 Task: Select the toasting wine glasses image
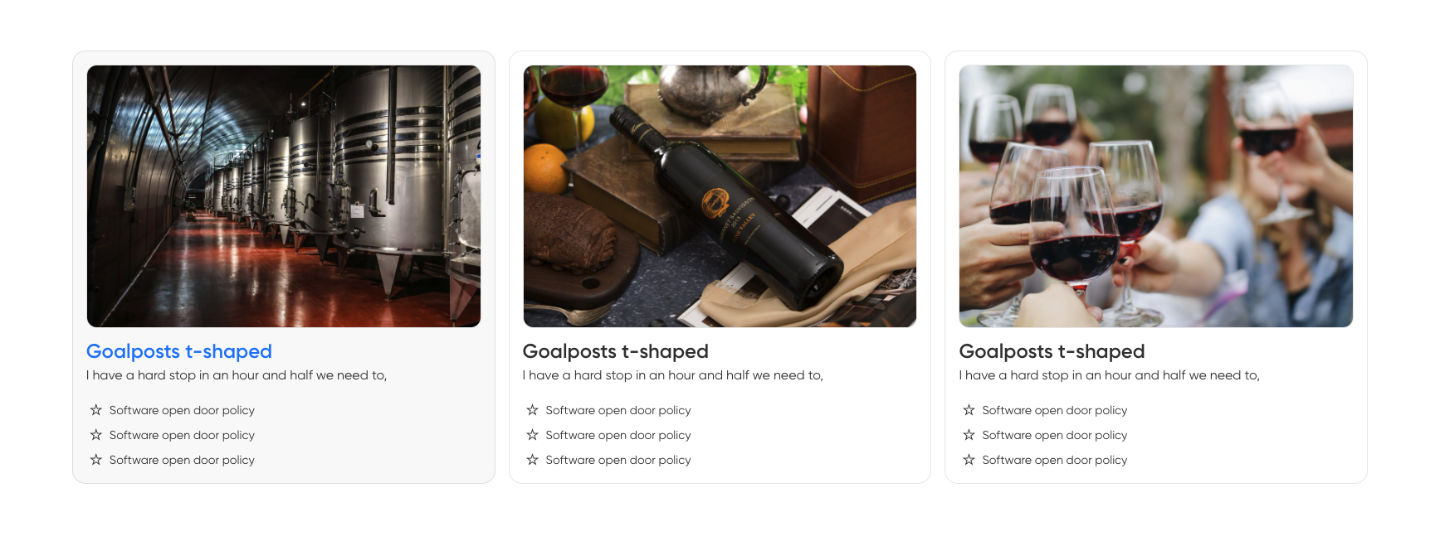click(1156, 196)
